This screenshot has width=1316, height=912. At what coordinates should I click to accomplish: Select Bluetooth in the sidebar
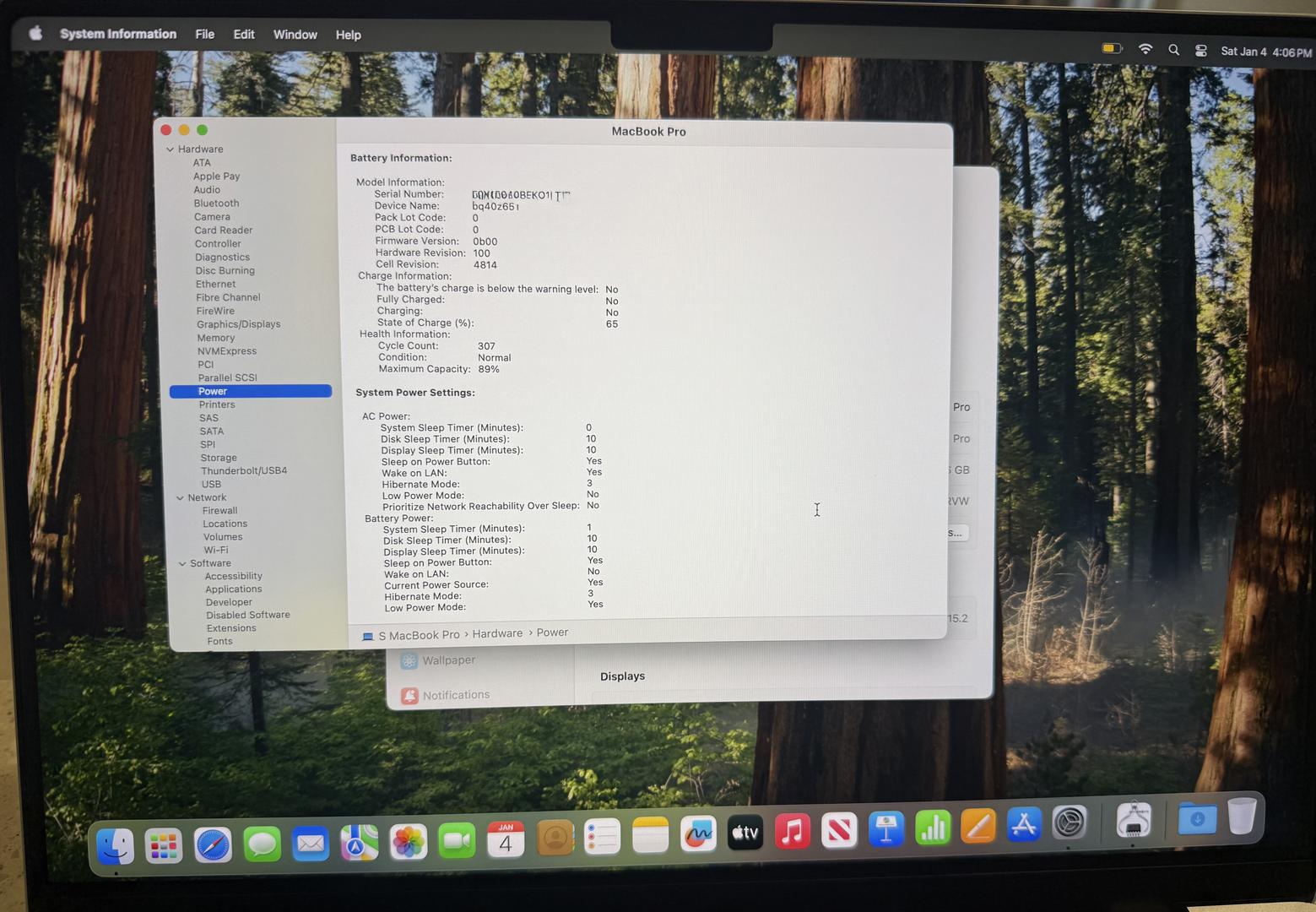coord(216,204)
